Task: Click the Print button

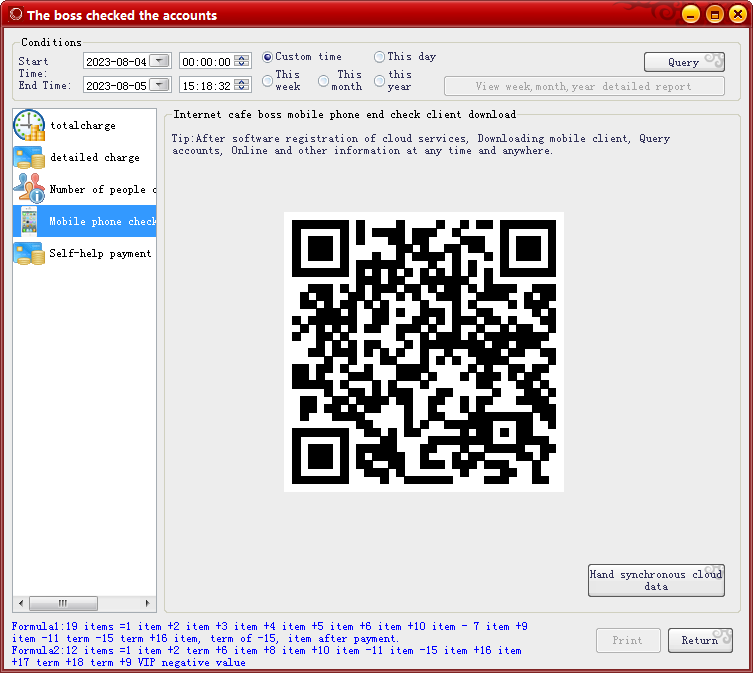Action: [x=628, y=640]
